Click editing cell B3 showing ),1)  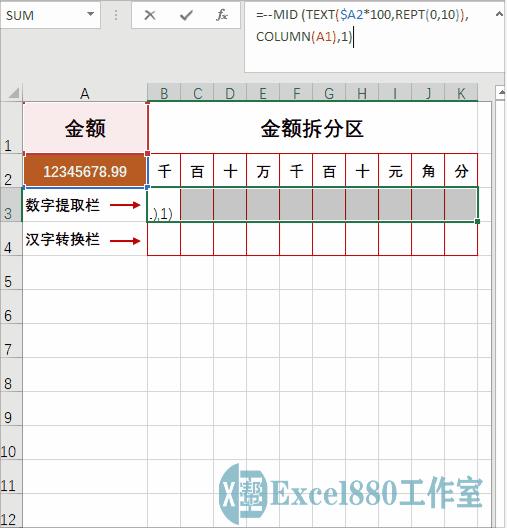(x=164, y=205)
